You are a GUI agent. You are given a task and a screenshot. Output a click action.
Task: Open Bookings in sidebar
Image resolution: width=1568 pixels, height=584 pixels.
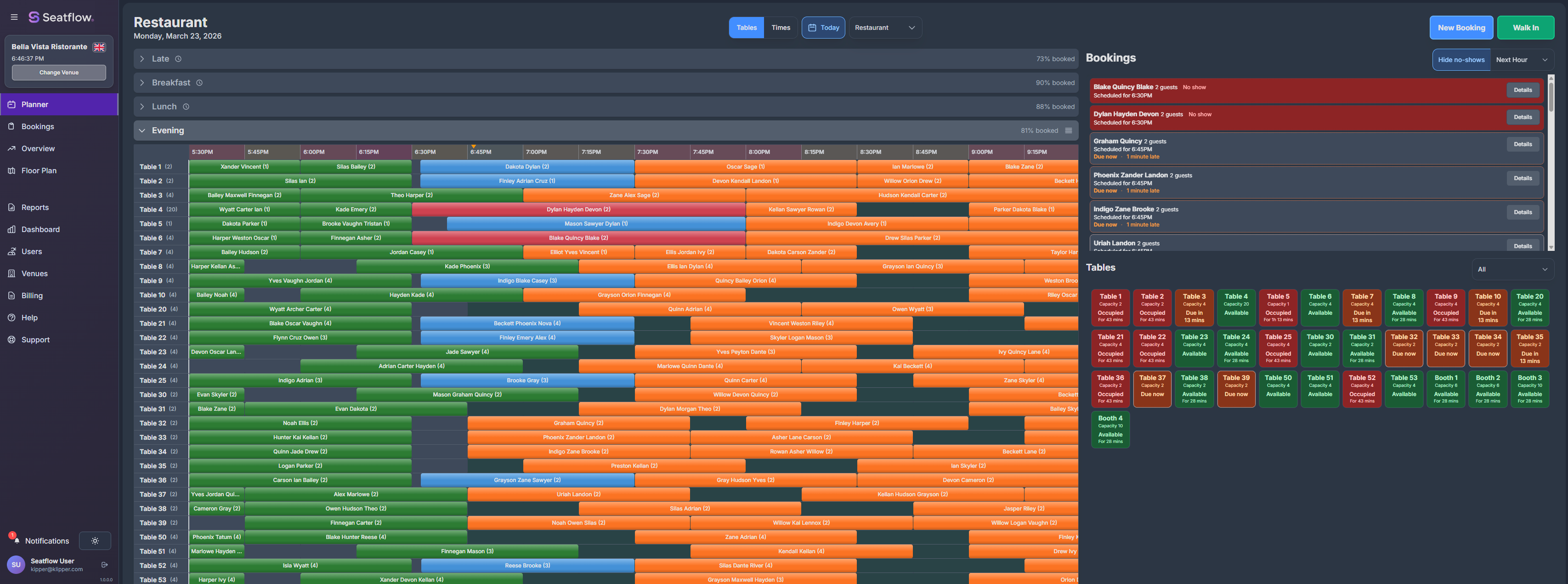(x=59, y=126)
